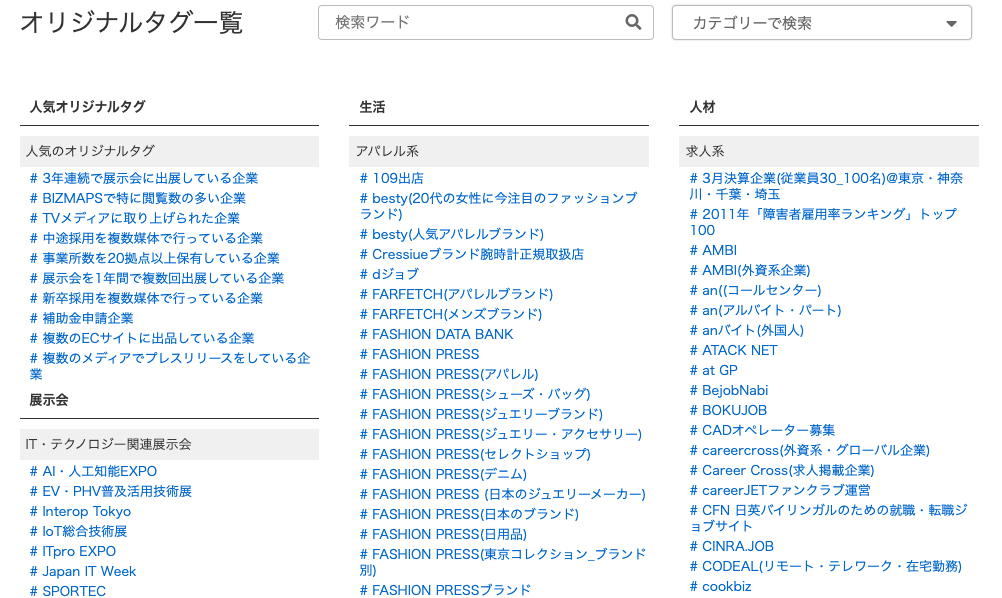Open TVメディアに取り上げられた企業 tag link
This screenshot has width=1002, height=598.
tap(140, 218)
